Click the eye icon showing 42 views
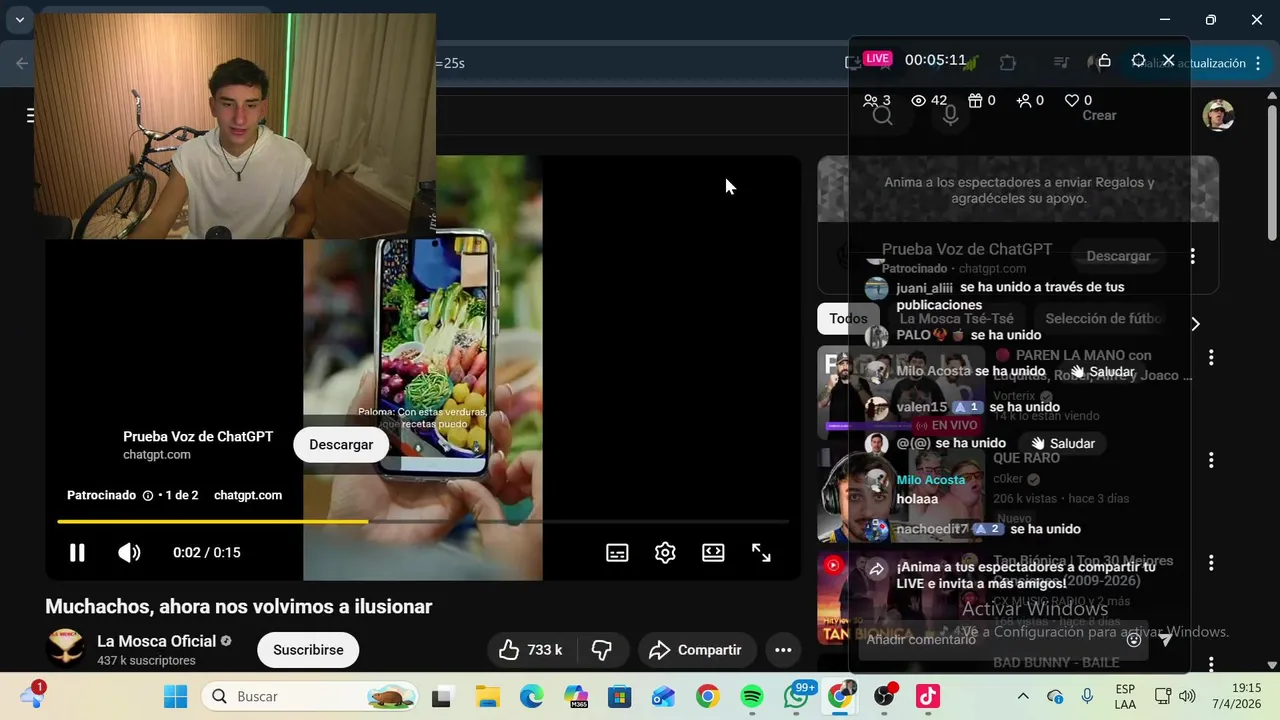This screenshot has height=720, width=1280. click(919, 100)
